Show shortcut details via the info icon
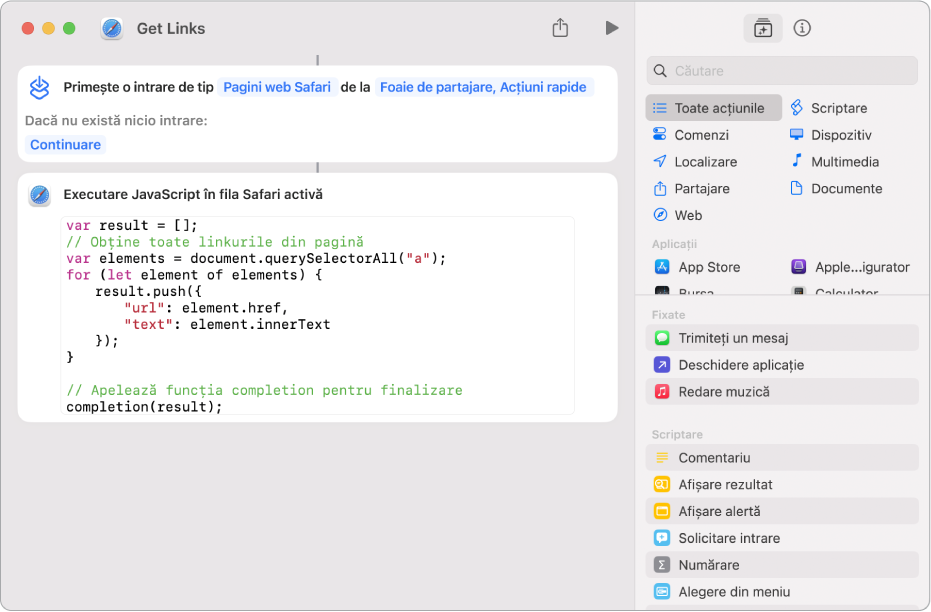 802,28
